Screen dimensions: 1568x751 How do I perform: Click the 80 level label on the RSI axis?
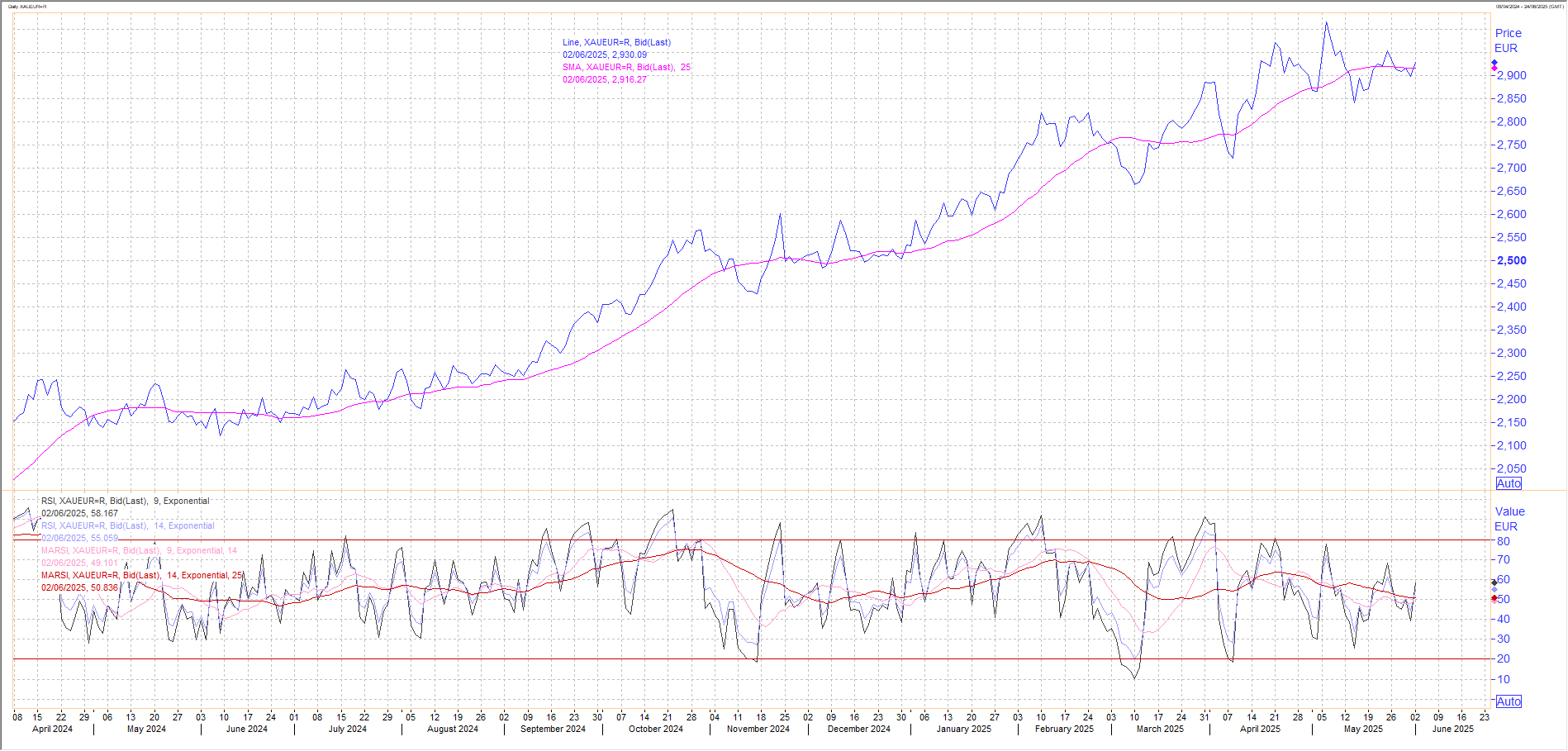[1504, 542]
